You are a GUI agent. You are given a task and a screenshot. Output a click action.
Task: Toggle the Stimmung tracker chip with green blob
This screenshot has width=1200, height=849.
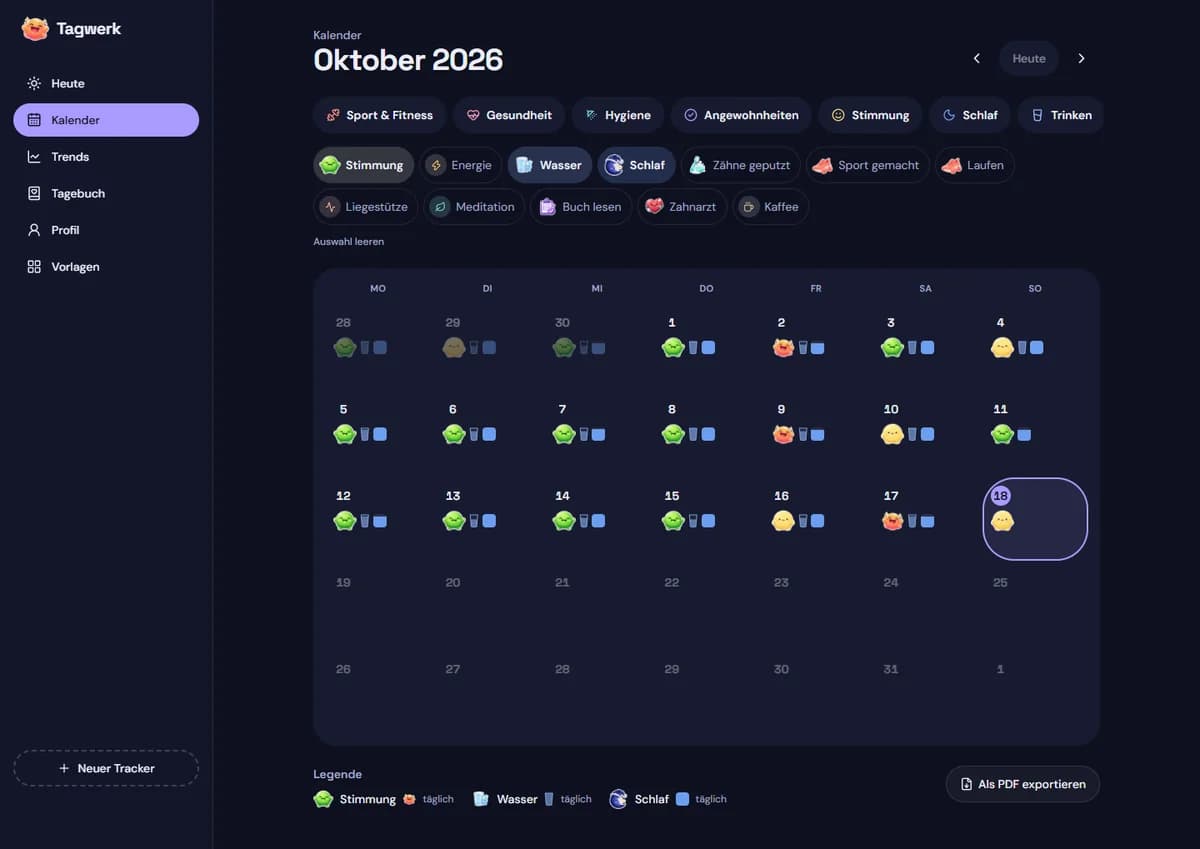tap(363, 165)
